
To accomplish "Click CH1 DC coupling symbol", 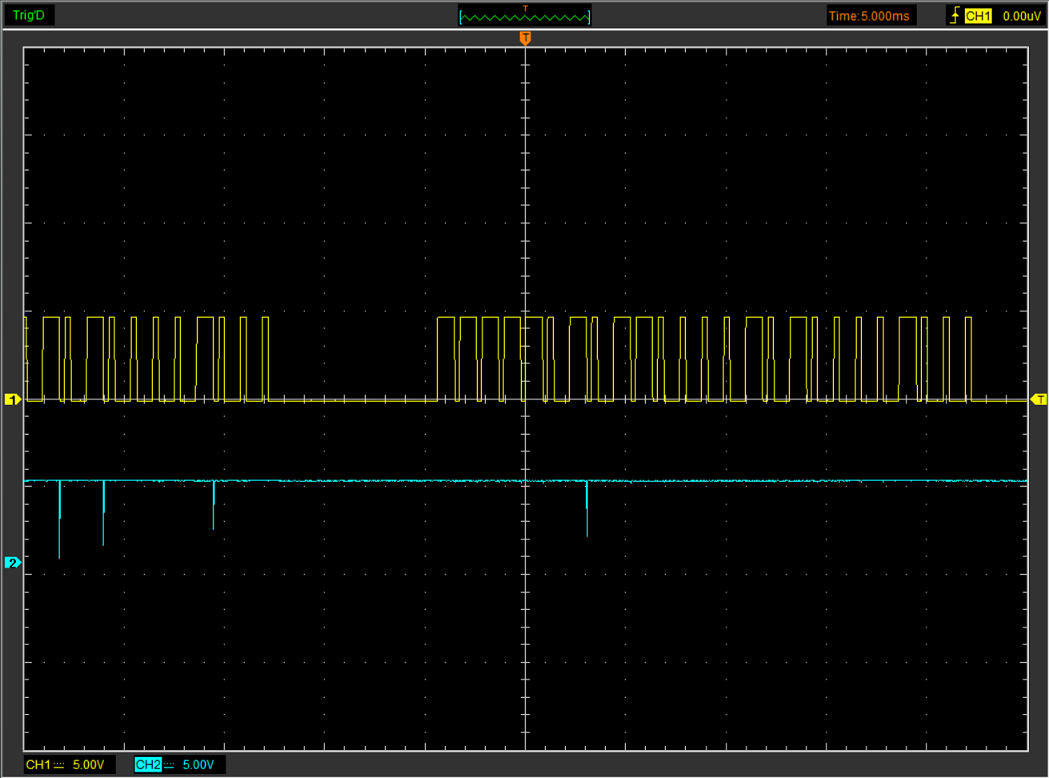I will (x=59, y=765).
